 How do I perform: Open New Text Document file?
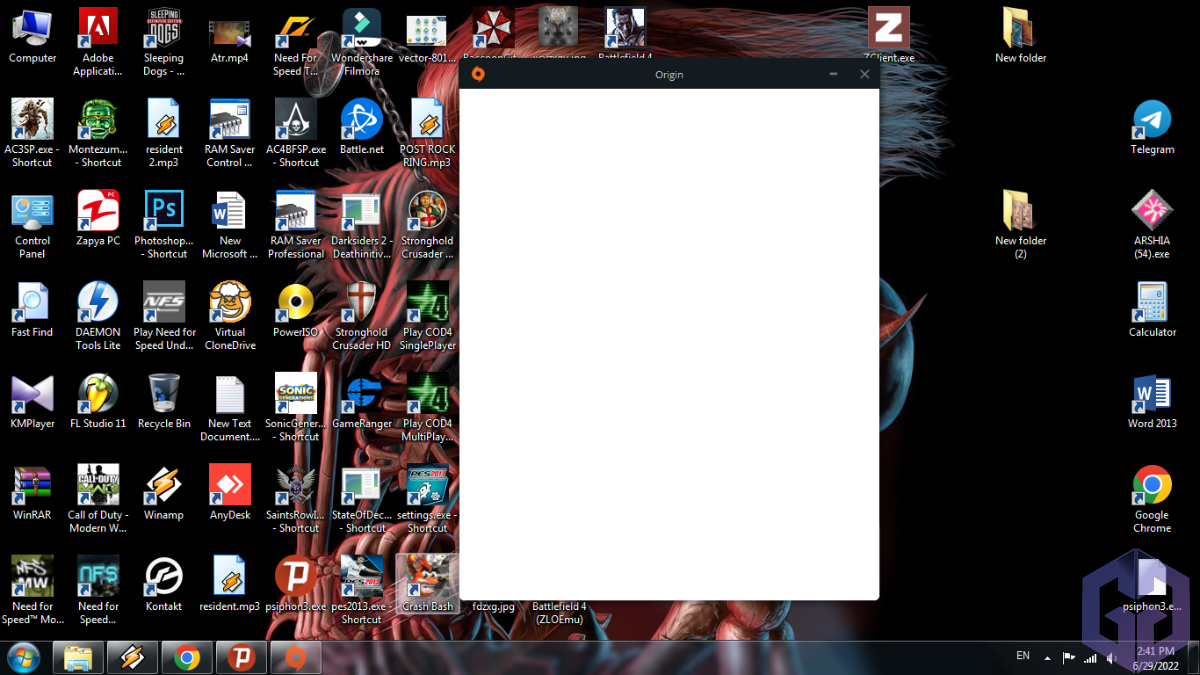click(x=230, y=406)
